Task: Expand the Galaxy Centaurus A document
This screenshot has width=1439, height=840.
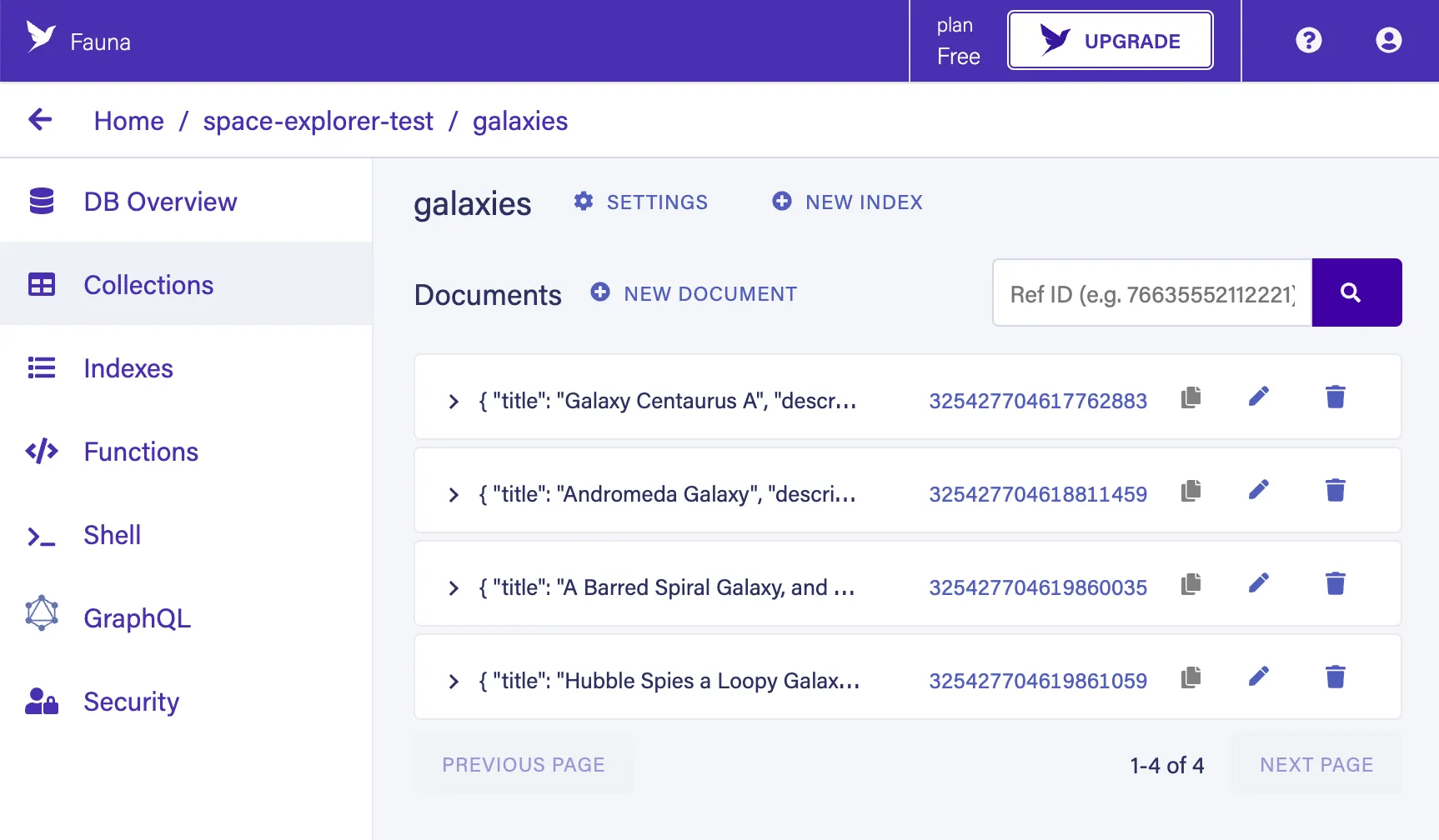Action: (454, 401)
